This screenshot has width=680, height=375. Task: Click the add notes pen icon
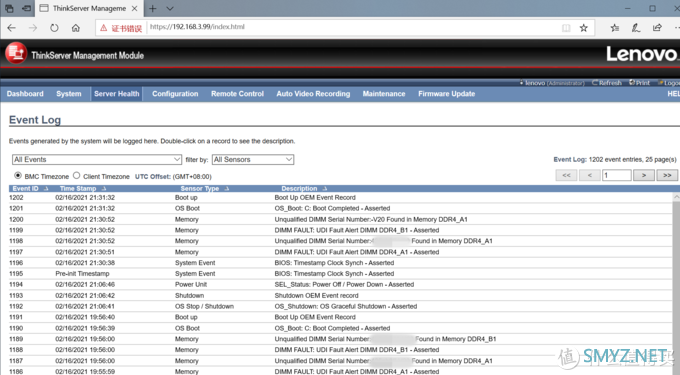pyautogui.click(x=636, y=28)
